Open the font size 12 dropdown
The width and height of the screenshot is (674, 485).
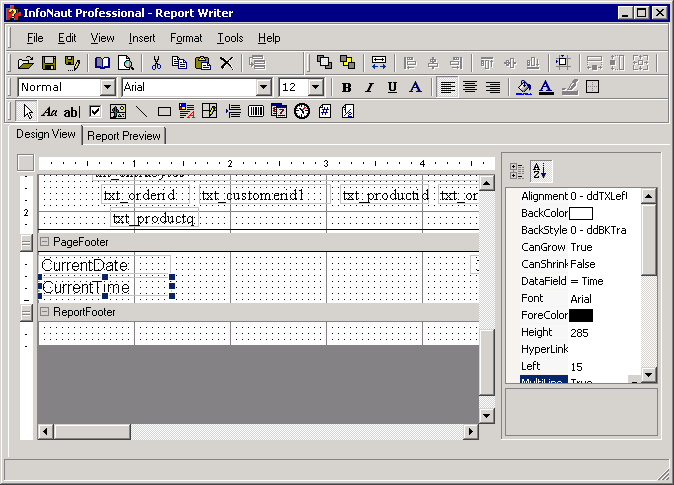[x=316, y=87]
